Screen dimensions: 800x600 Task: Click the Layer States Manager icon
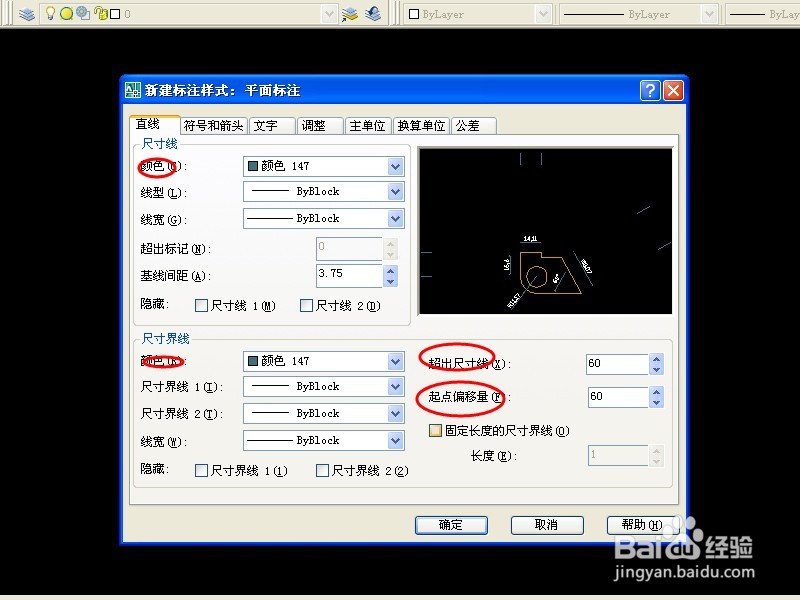(x=372, y=14)
